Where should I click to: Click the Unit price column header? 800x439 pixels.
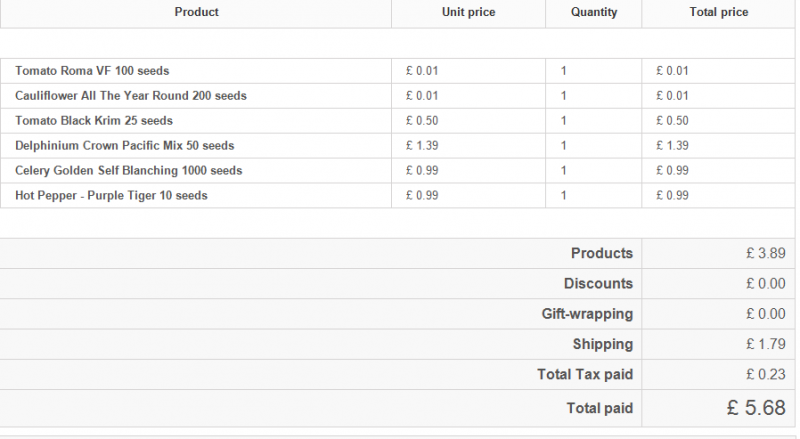coord(468,13)
